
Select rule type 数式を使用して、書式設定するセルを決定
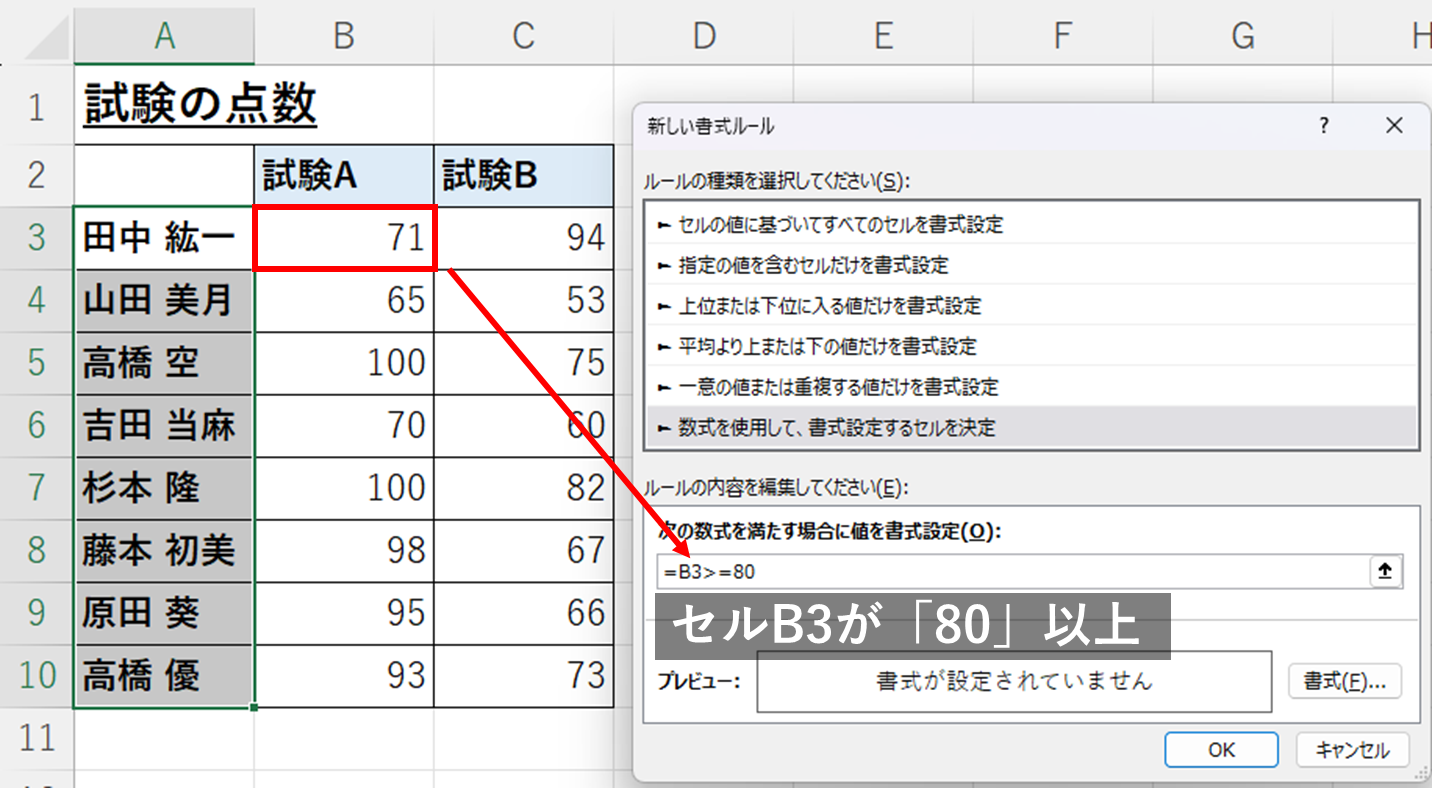point(1032,427)
